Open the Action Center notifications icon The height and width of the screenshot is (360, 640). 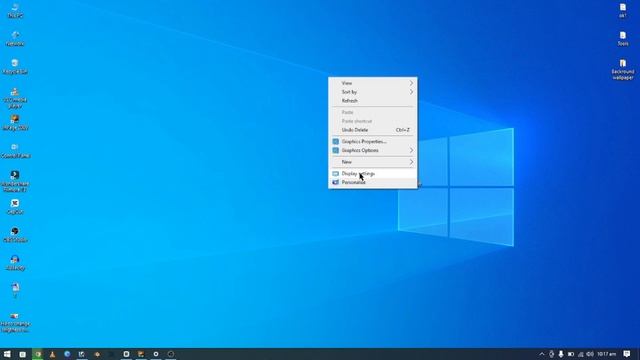(x=627, y=354)
